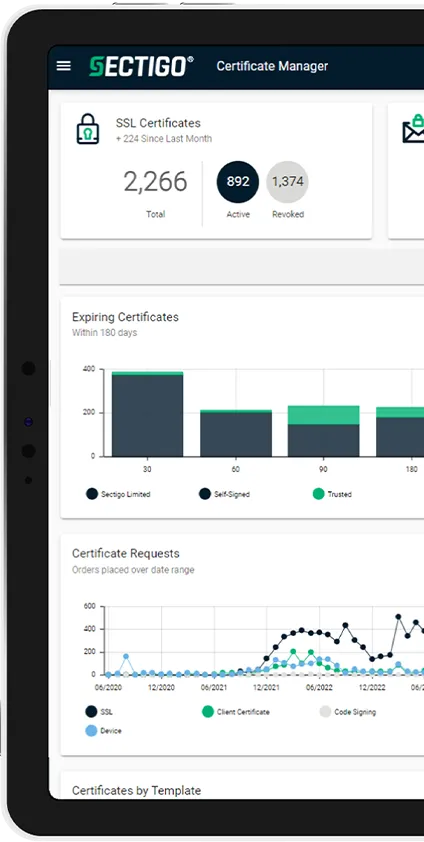Toggle SSL legend in Certificate Requests
The width and height of the screenshot is (424, 842).
99,712
